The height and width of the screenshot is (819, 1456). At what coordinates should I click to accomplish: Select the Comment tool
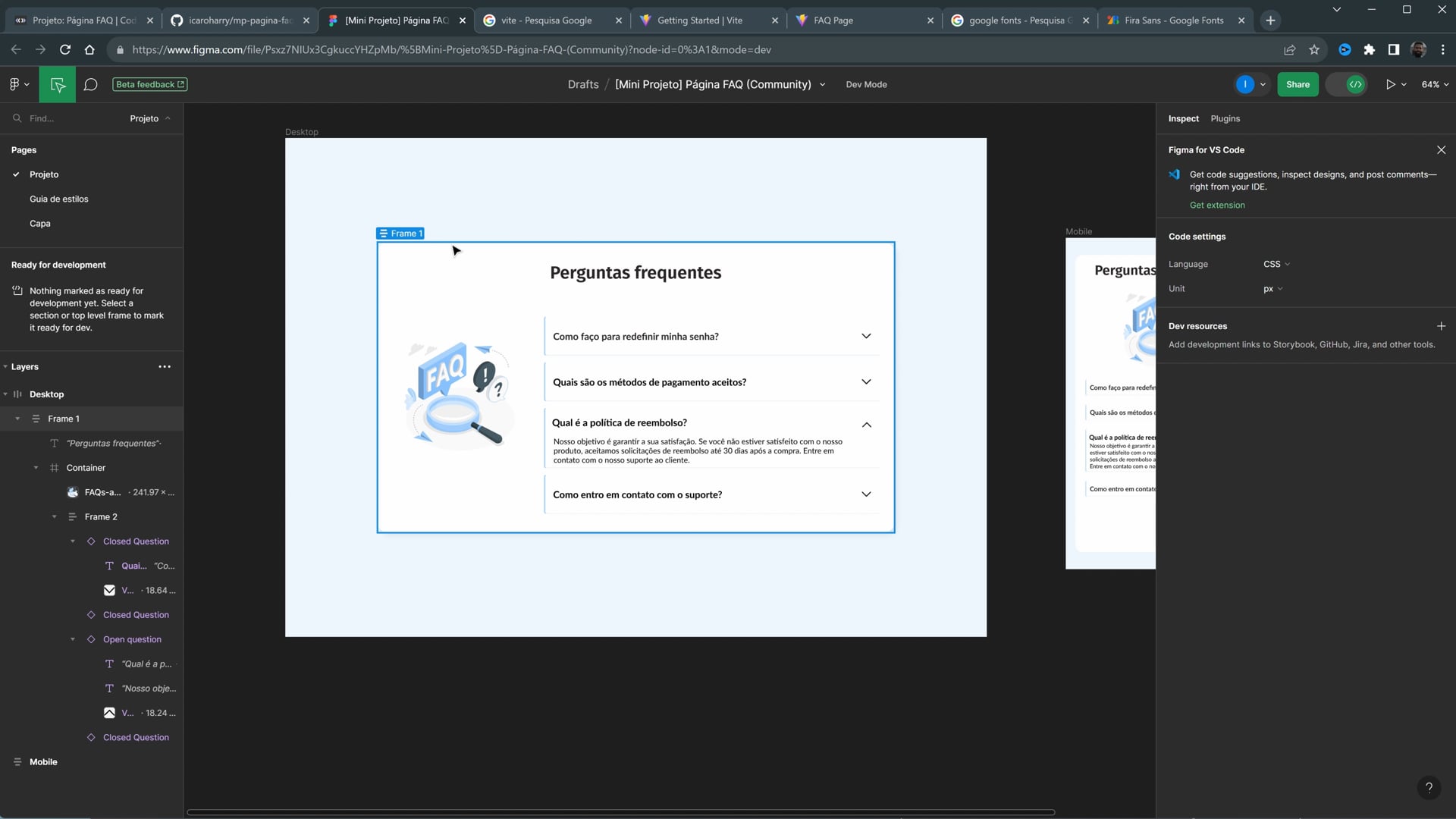coord(90,84)
